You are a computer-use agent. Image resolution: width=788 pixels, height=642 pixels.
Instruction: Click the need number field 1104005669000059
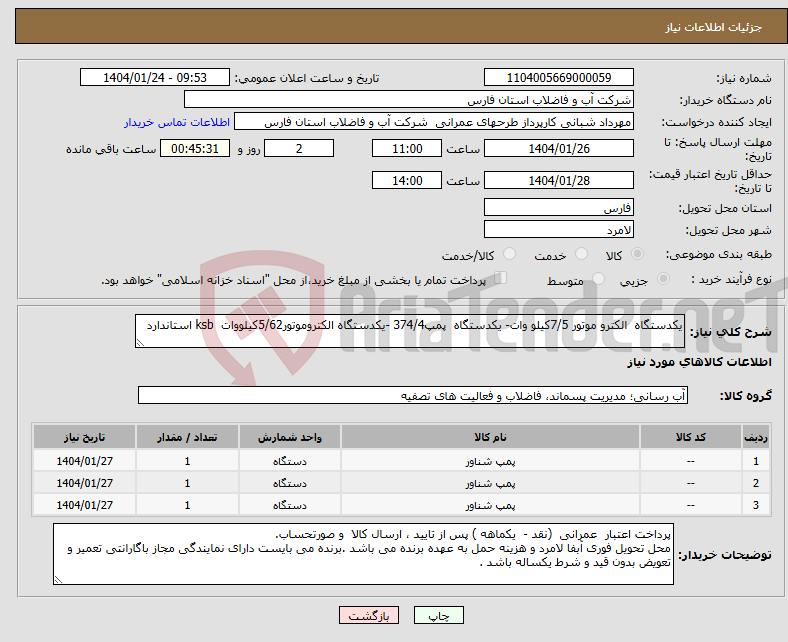click(x=558, y=77)
